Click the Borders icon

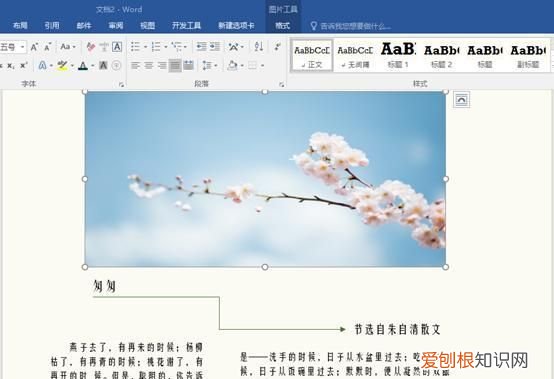[x=252, y=65]
